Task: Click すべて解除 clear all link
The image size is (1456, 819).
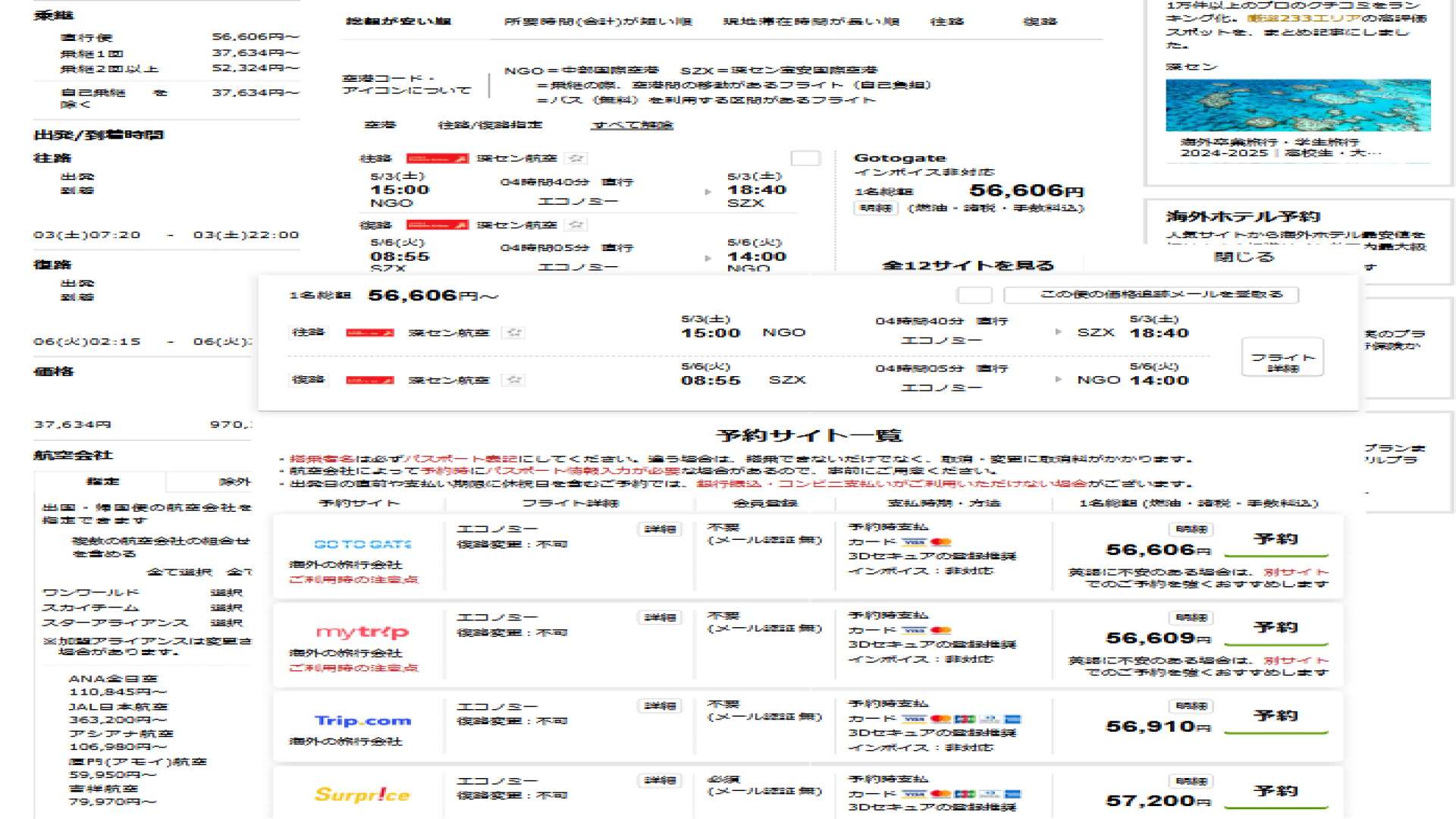Action: (x=632, y=125)
